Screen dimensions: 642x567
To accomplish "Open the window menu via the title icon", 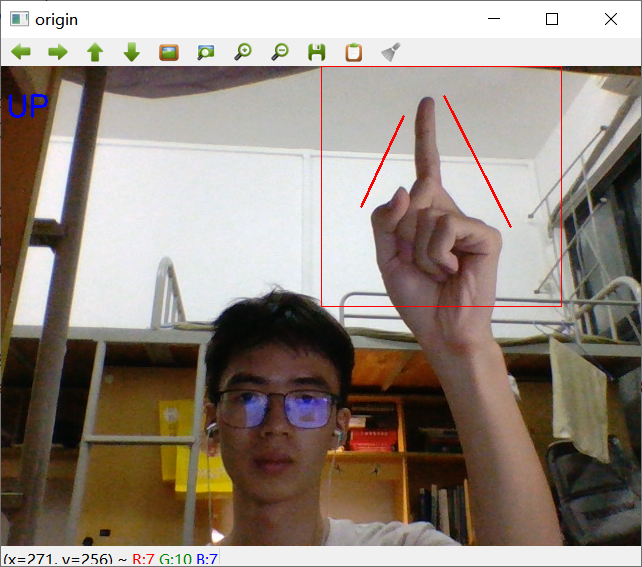I will tap(19, 19).
